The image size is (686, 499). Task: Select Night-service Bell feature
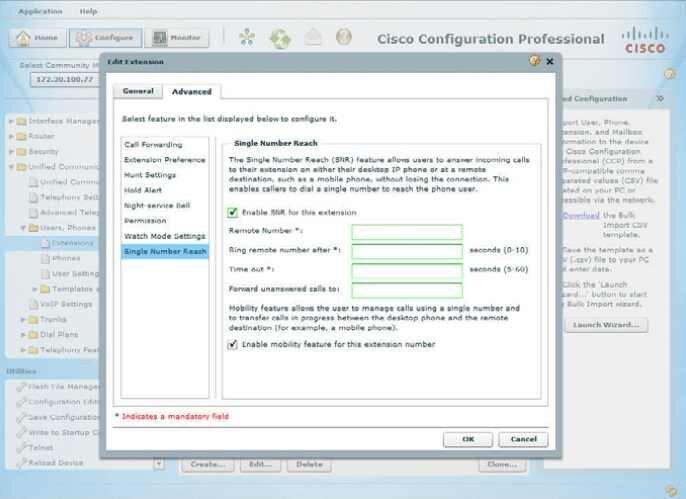[165, 206]
